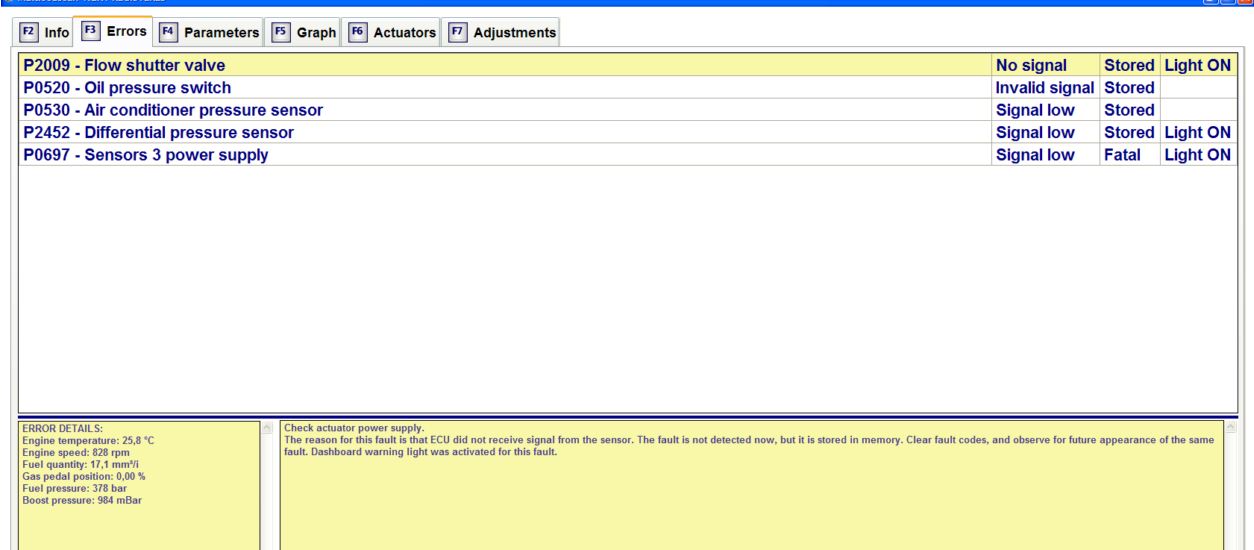Click the F5 key icon beside Graph
Viewport: 1254px width, 550px height.
coord(279,32)
